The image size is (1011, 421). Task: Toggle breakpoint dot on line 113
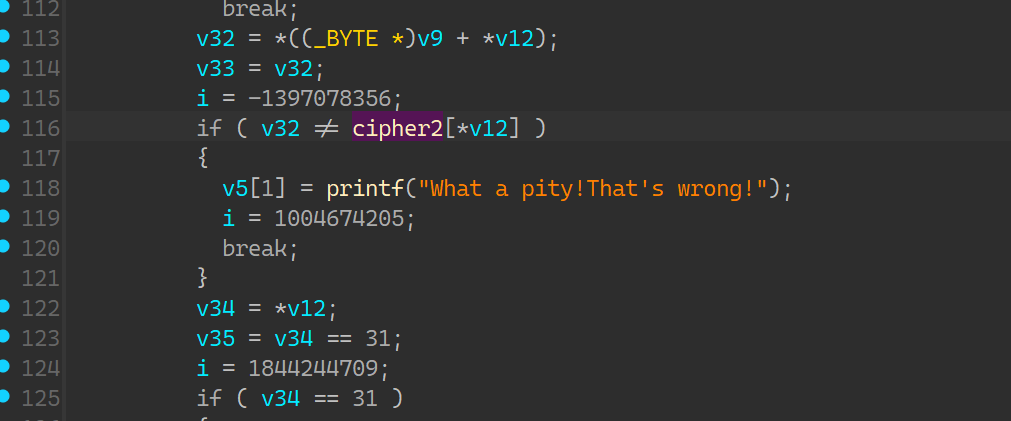pos(5,37)
